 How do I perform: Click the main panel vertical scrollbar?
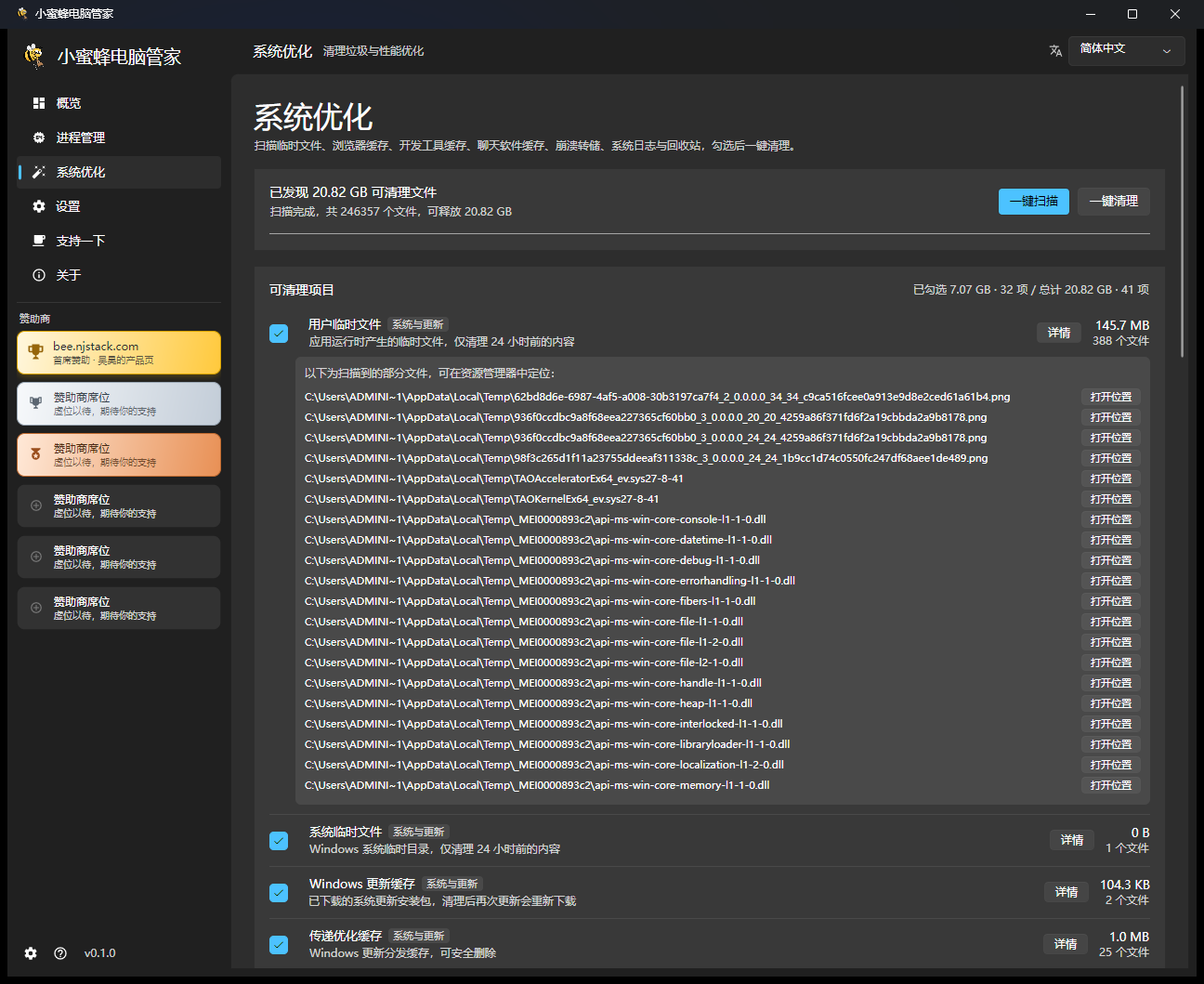click(1183, 221)
